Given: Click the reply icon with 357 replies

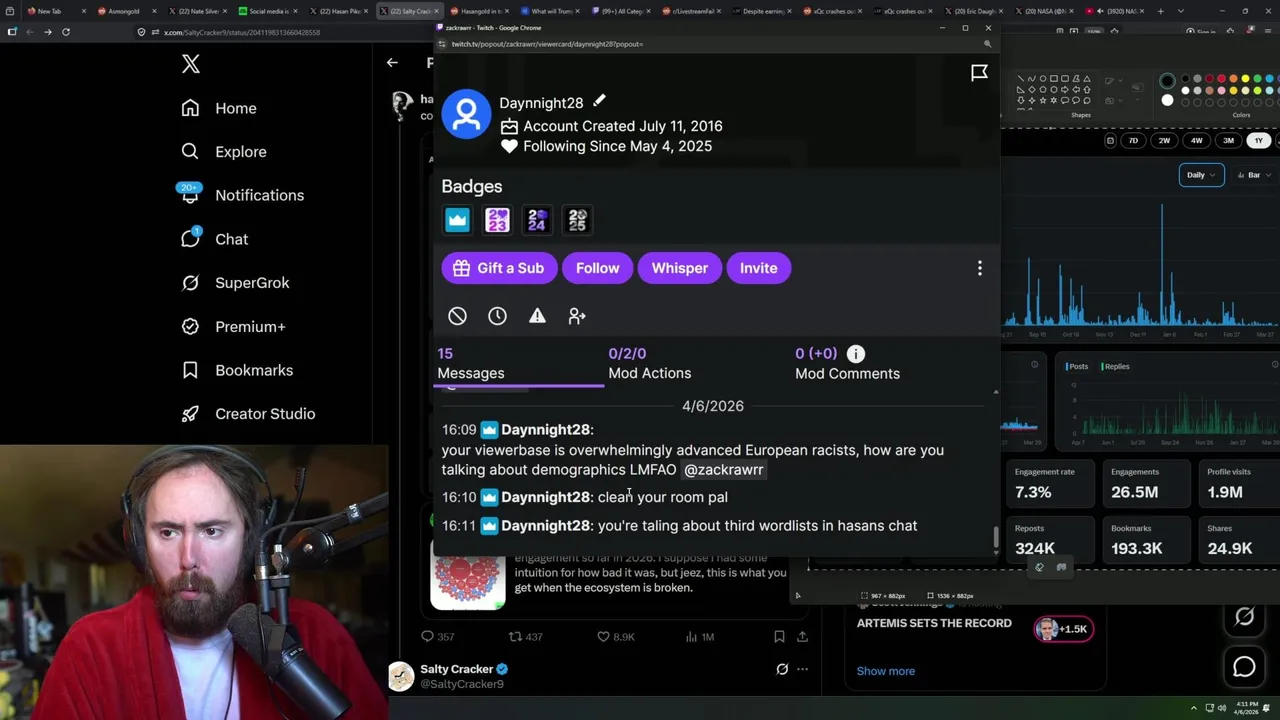Looking at the screenshot, I should click(x=427, y=637).
